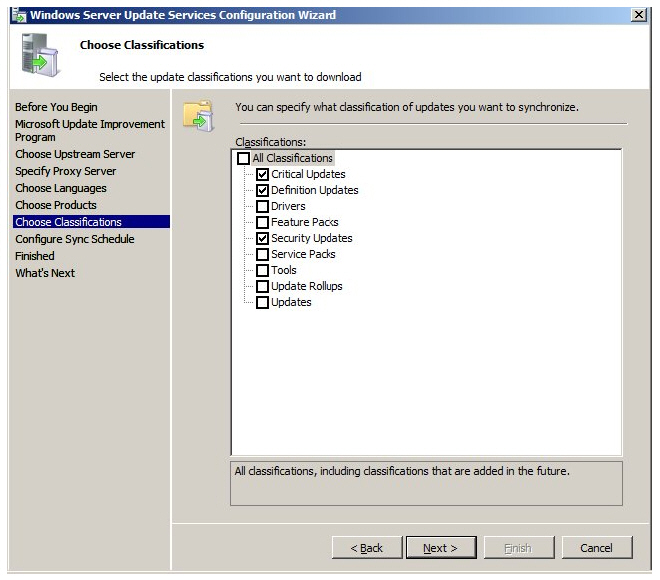Open Choose Products step
The height and width of the screenshot is (580, 660).
point(56,205)
